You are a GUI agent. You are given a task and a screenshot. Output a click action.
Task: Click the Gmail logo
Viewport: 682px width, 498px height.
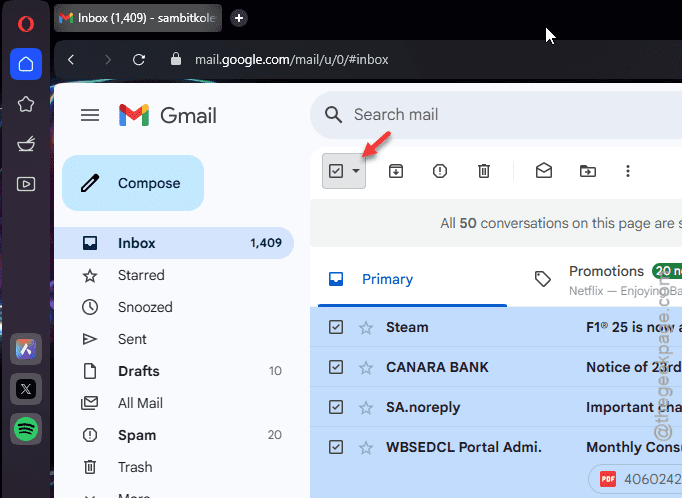coord(167,115)
